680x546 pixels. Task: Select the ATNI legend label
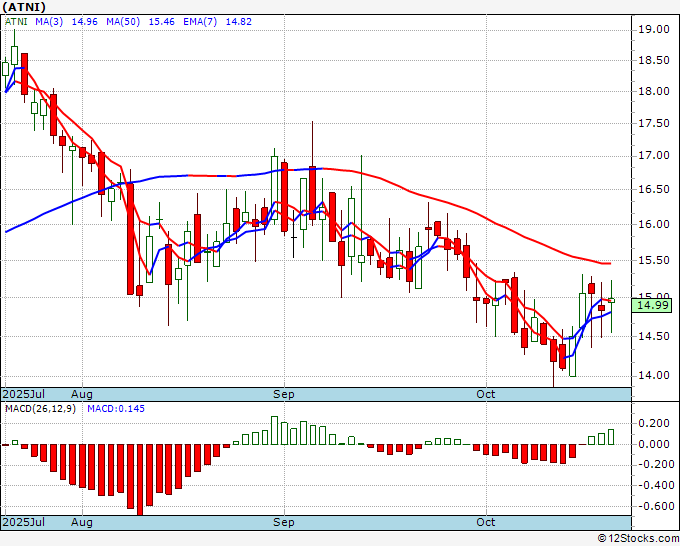(16, 22)
